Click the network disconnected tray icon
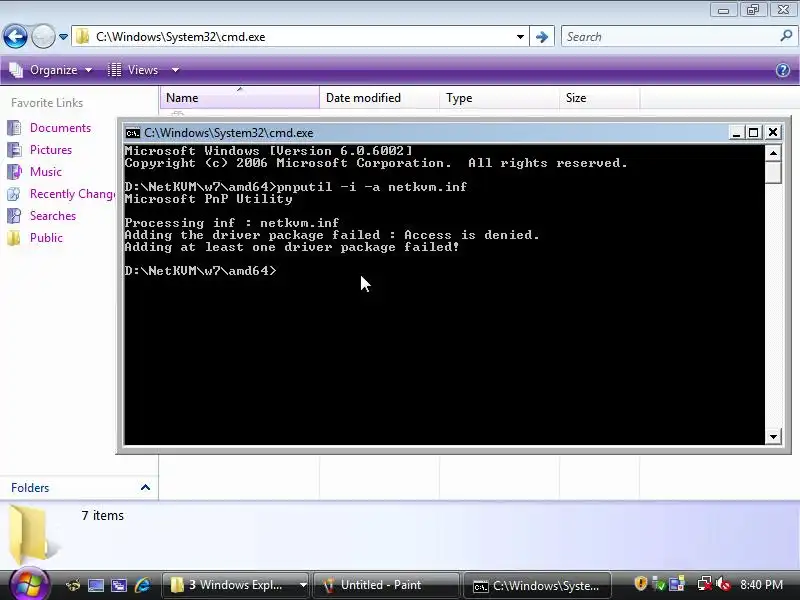This screenshot has width=800, height=600. pyautogui.click(x=705, y=584)
